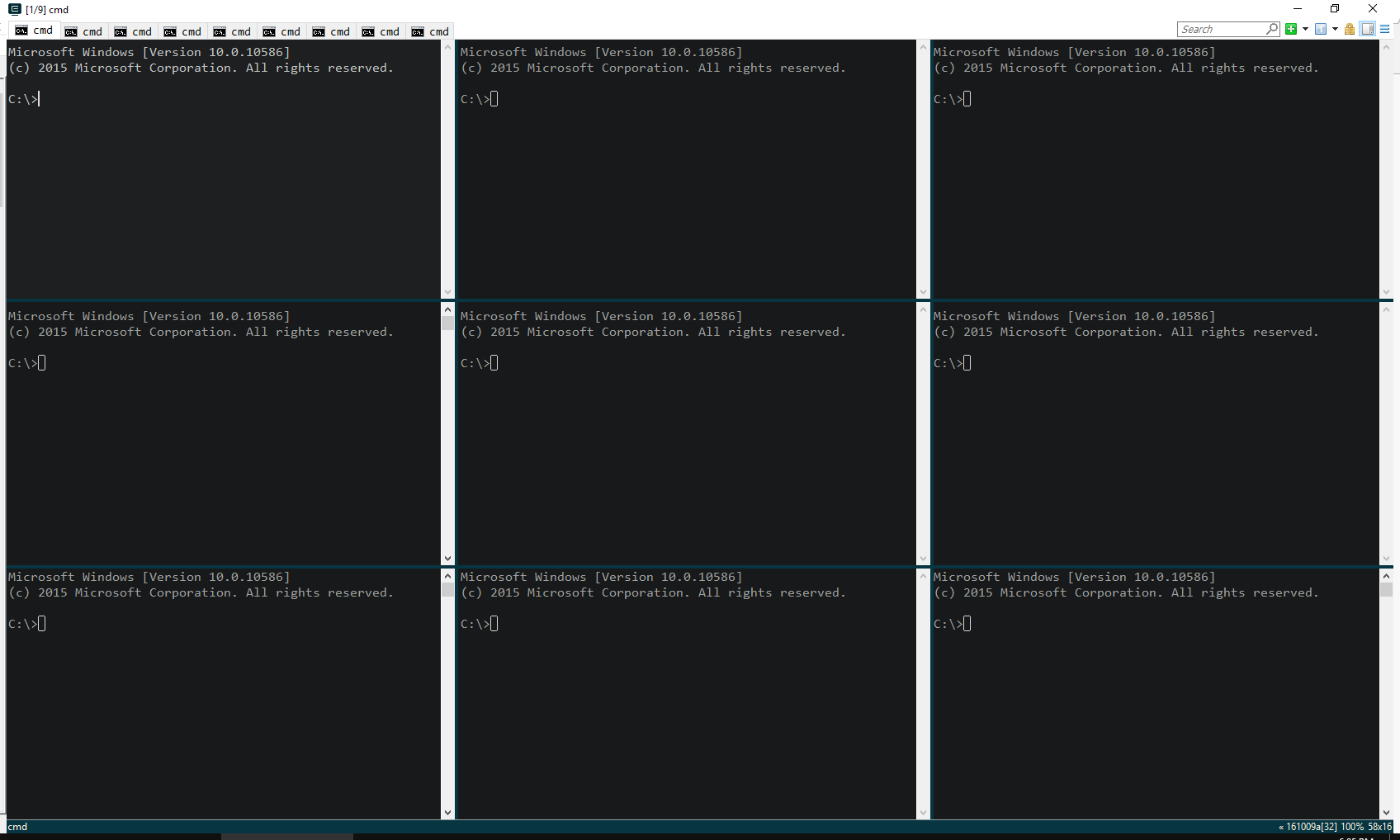Click scroll-down arrow of the center pane scrollbar

click(923, 559)
